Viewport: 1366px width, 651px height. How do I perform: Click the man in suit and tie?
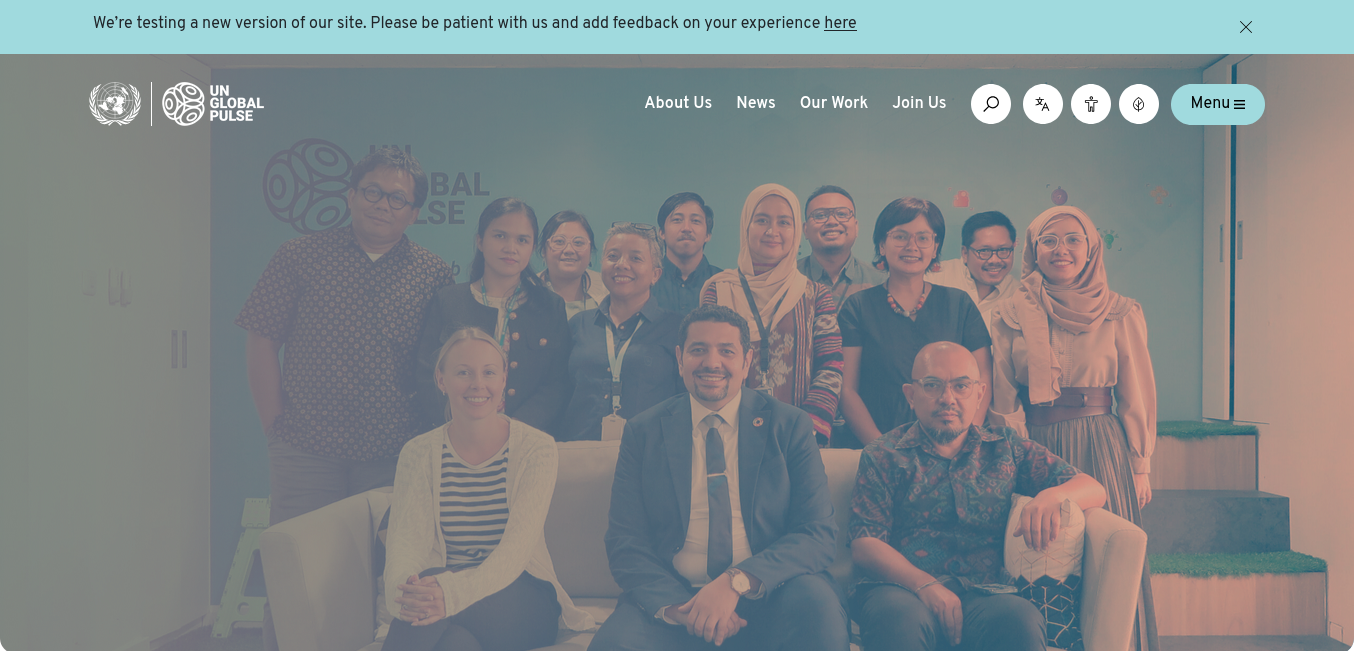point(718,490)
